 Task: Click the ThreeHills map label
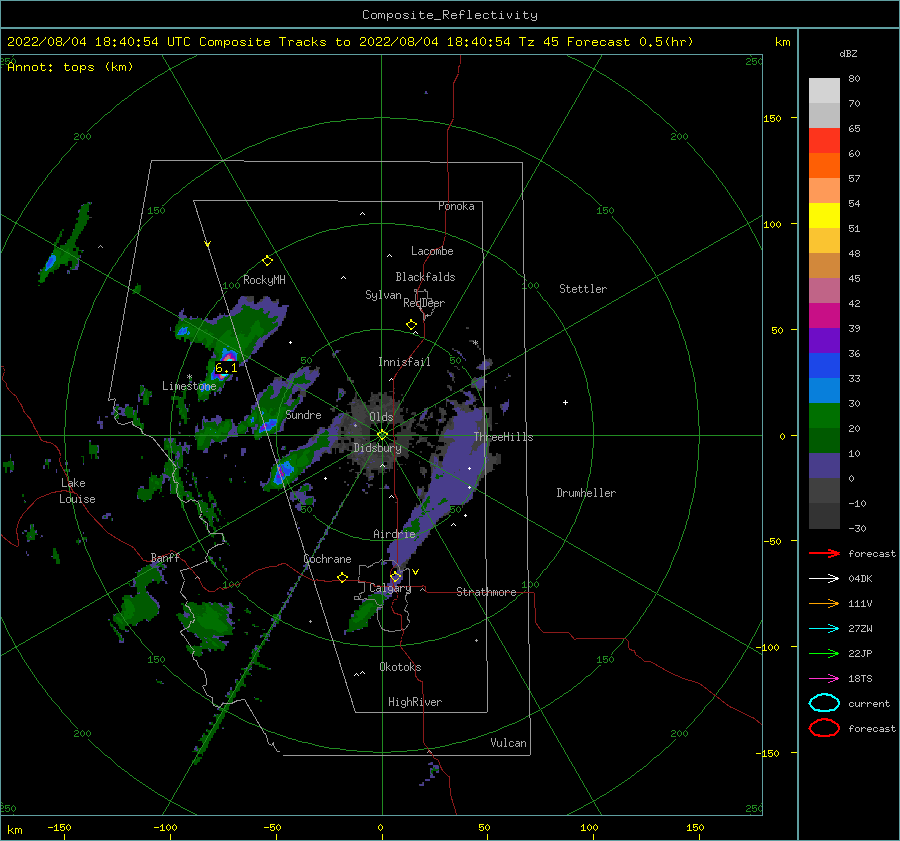click(x=503, y=437)
